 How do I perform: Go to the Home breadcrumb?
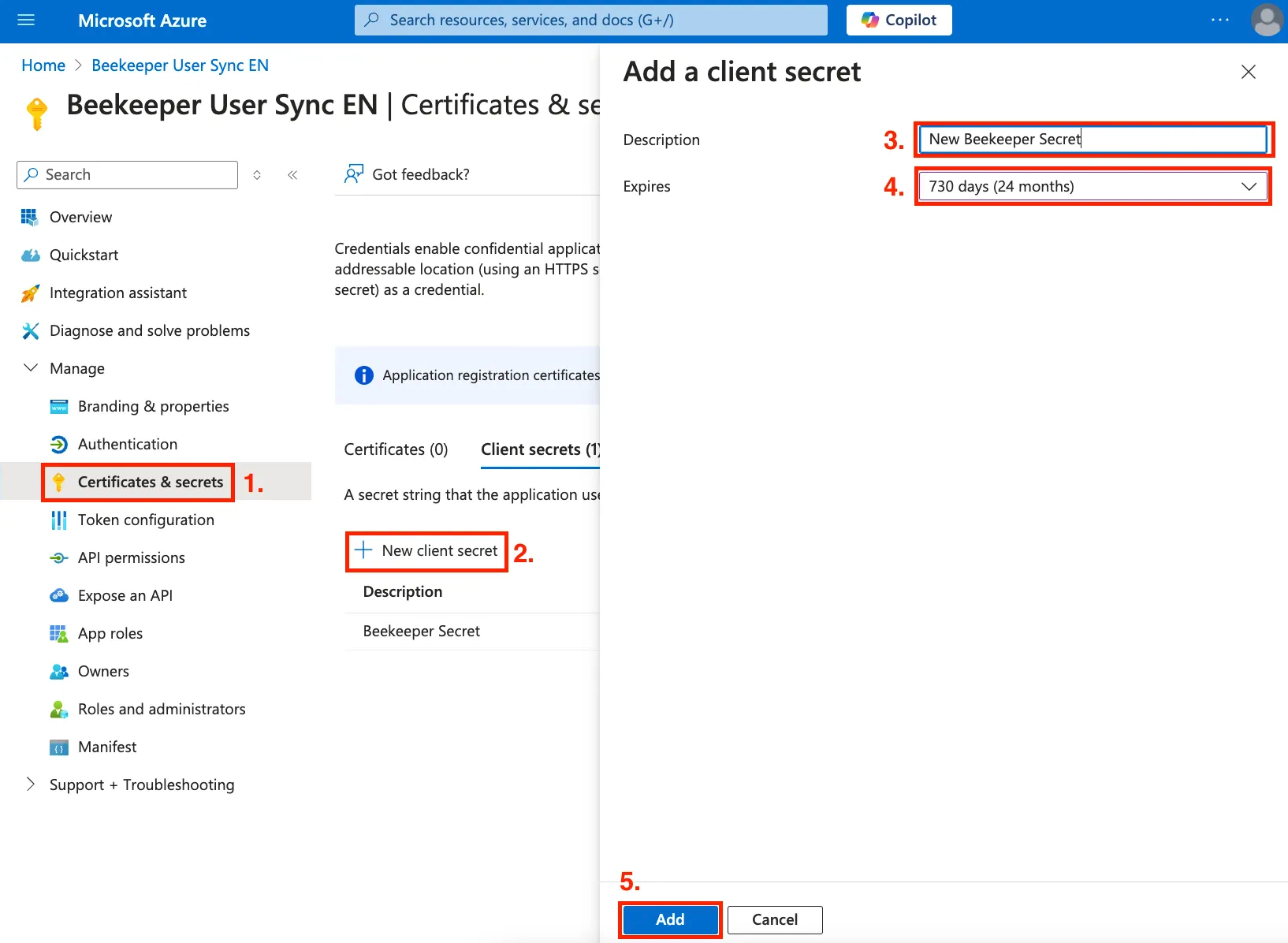point(43,65)
